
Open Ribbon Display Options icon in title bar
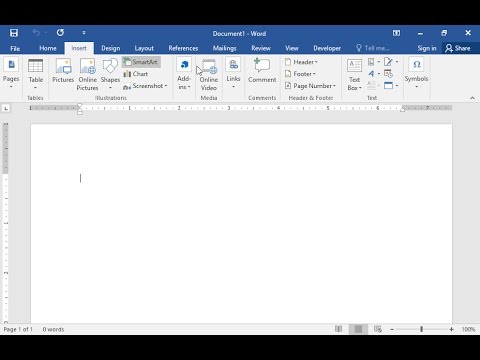pos(396,33)
